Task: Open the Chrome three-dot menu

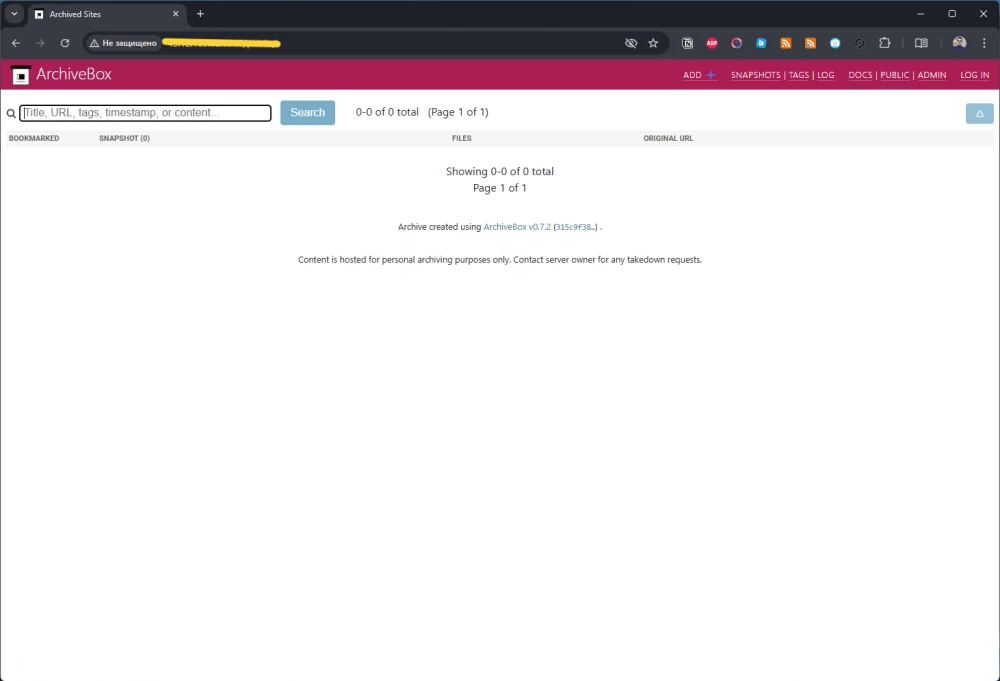Action: coord(984,43)
